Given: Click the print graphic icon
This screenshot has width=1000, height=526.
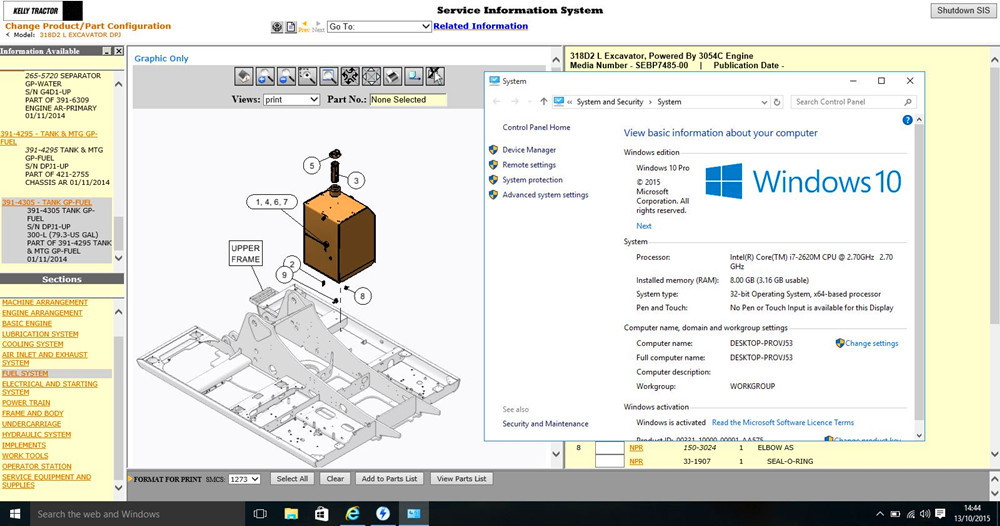Looking at the screenshot, I should (x=392, y=77).
